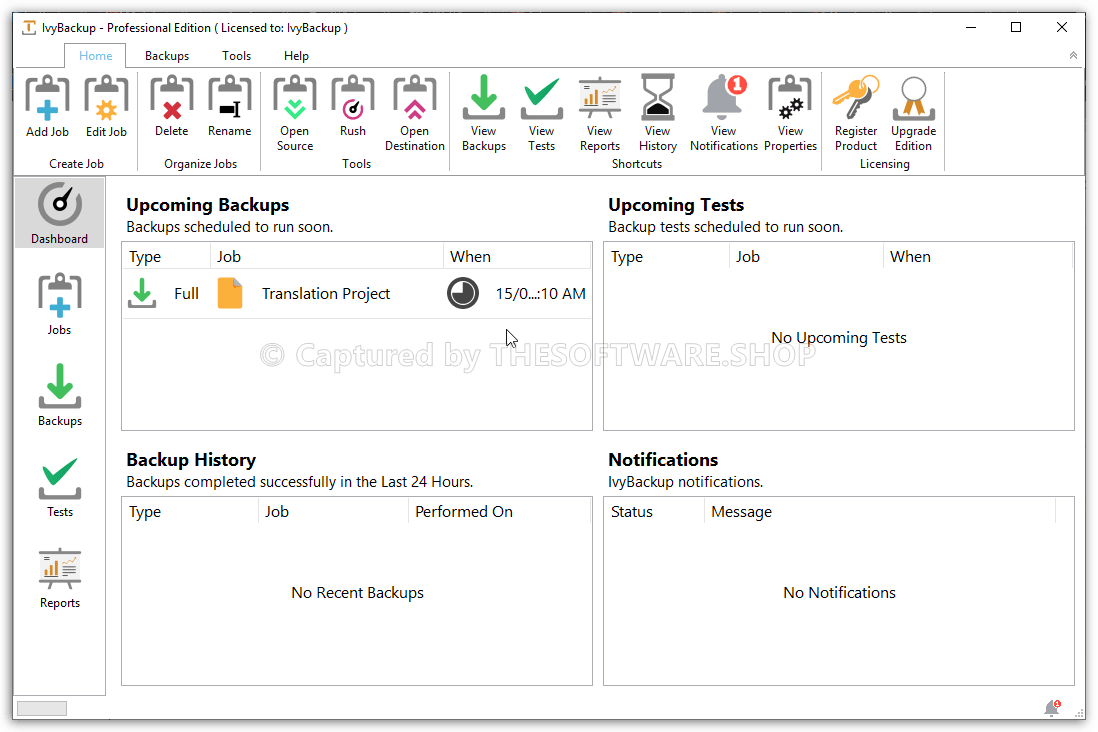Go to Jobs in the sidebar
This screenshot has height=732, width=1098.
pyautogui.click(x=60, y=304)
